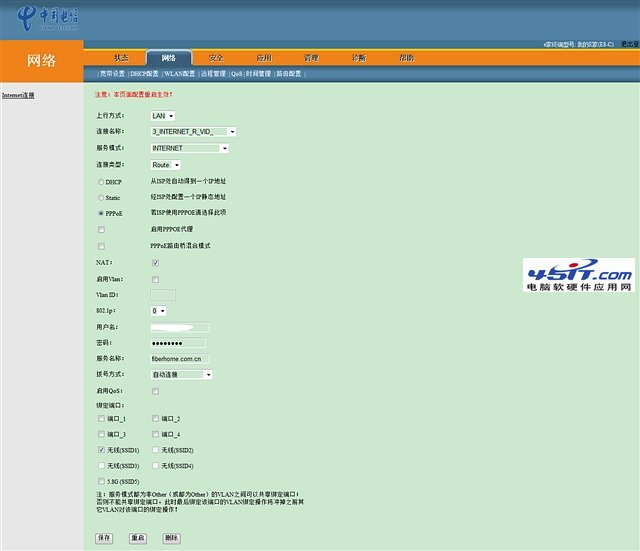The width and height of the screenshot is (640, 551).
Task: Check the 5.8G (SSID5) checkbox
Action: click(x=101, y=481)
